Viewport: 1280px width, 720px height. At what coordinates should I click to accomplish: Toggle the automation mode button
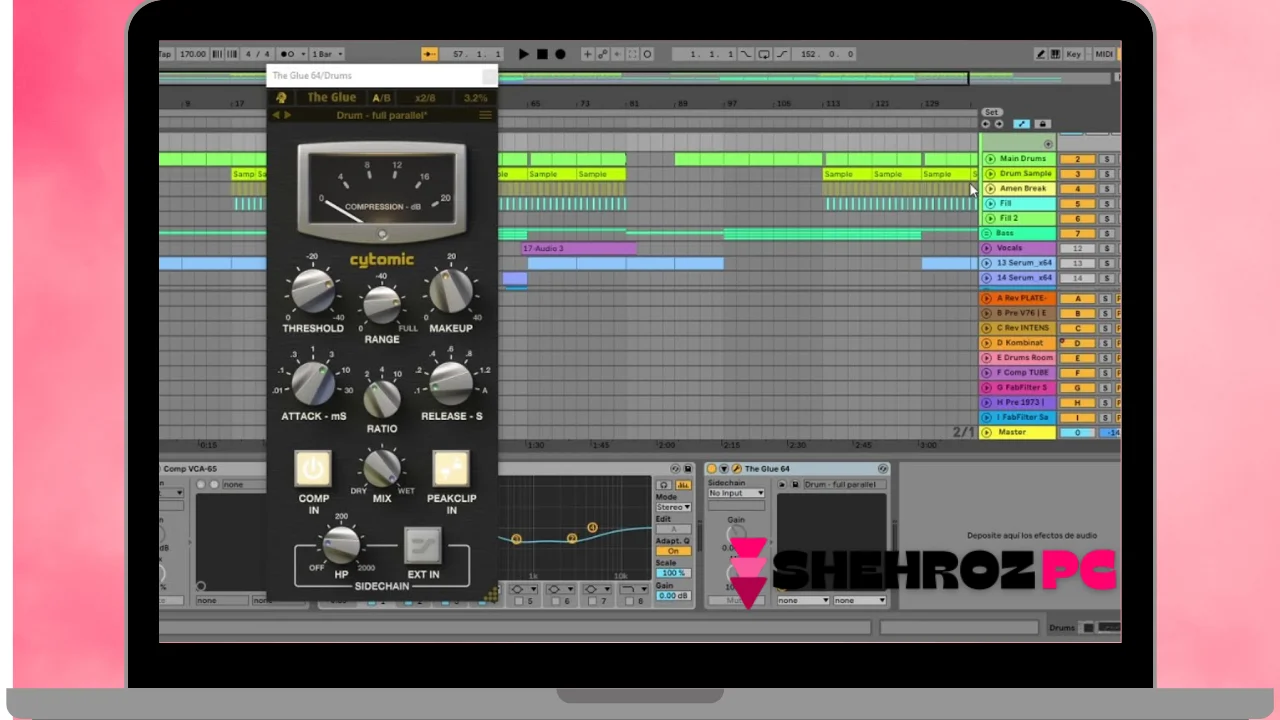[x=1021, y=124]
